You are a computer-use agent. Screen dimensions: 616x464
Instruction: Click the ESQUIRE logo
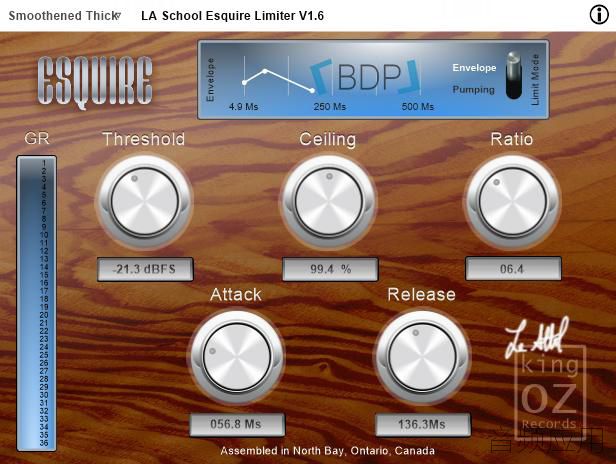[95, 82]
